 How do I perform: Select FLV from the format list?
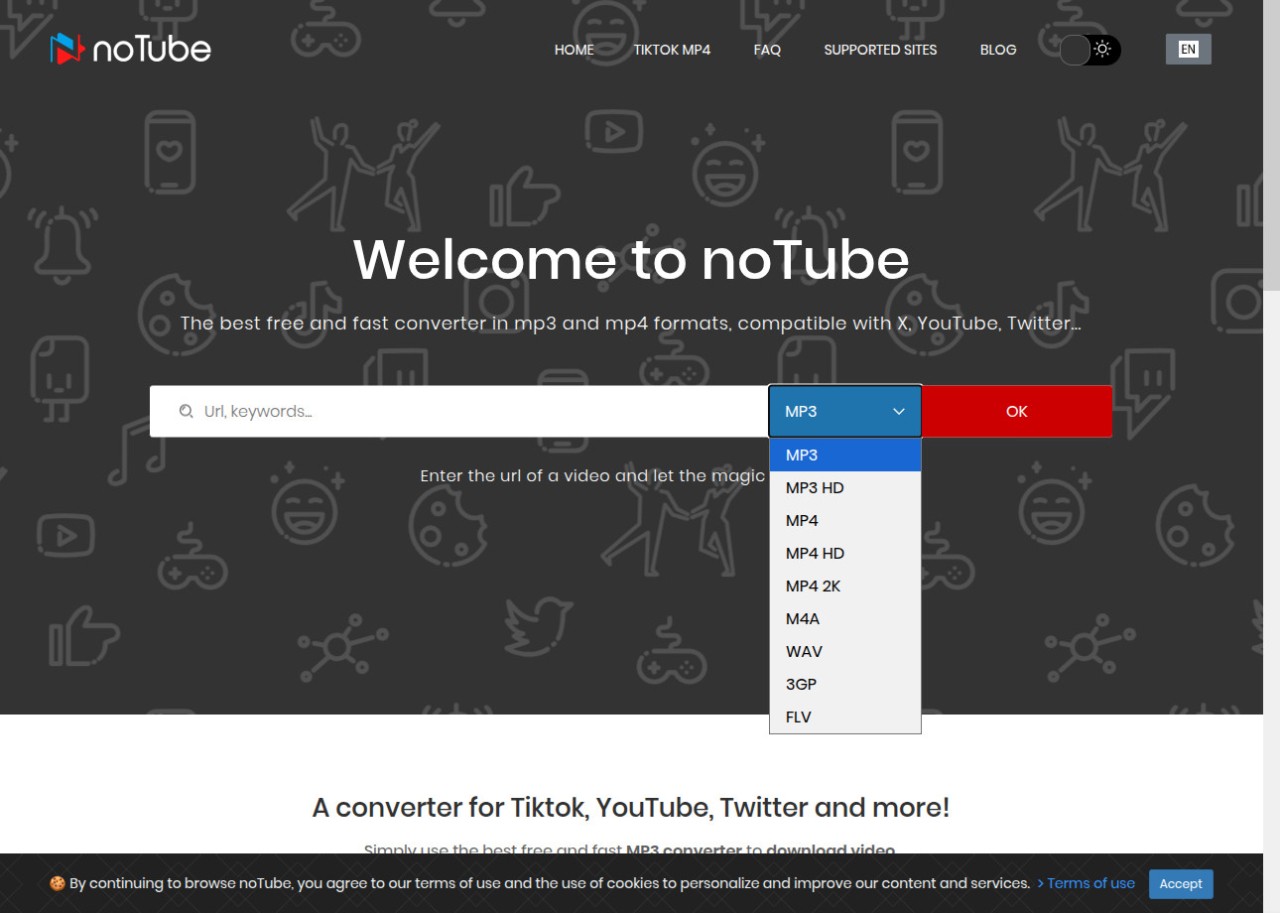799,717
